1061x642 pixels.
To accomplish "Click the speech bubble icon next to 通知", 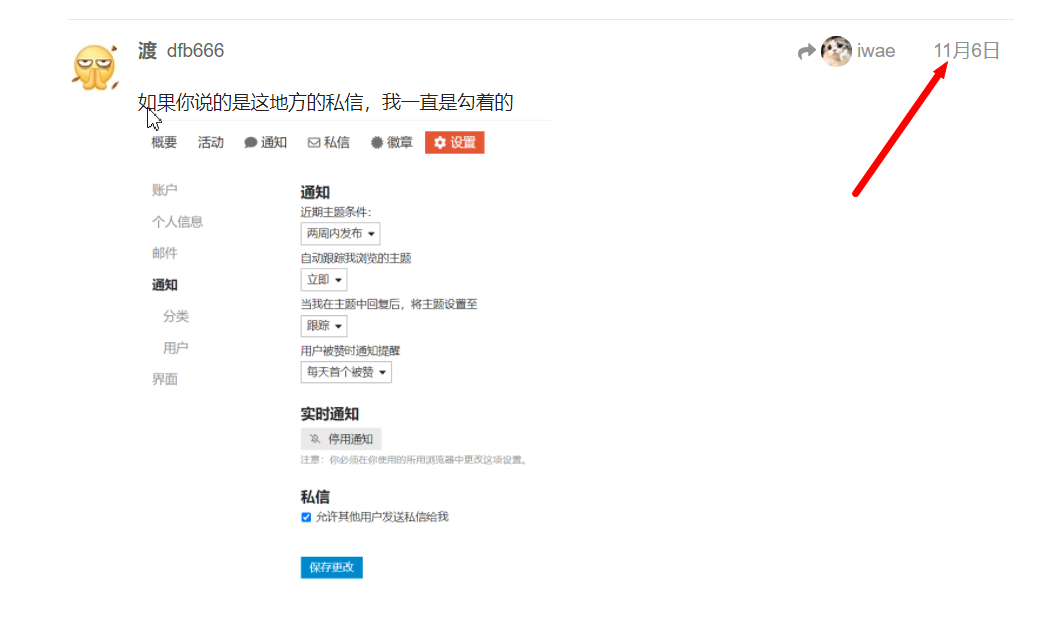I will point(250,143).
